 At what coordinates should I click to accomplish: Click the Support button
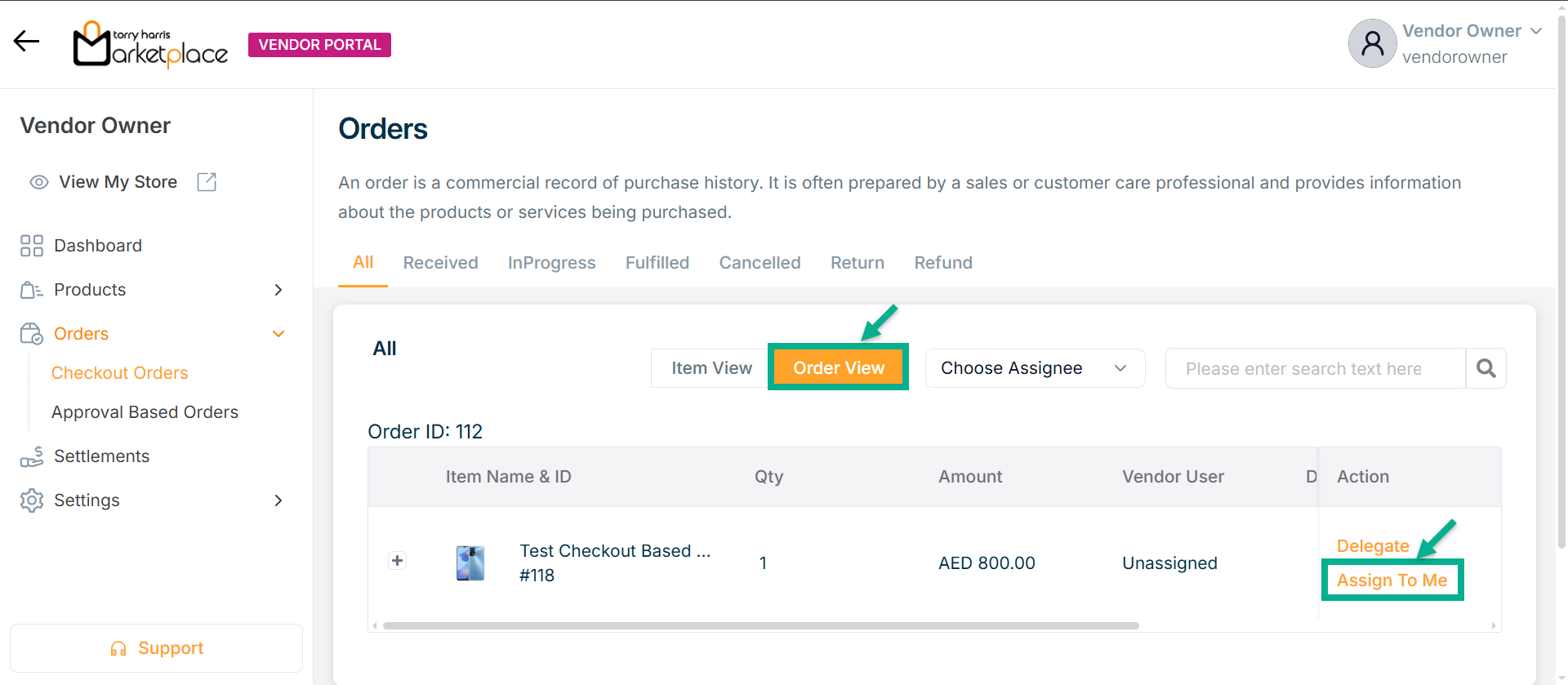point(156,648)
